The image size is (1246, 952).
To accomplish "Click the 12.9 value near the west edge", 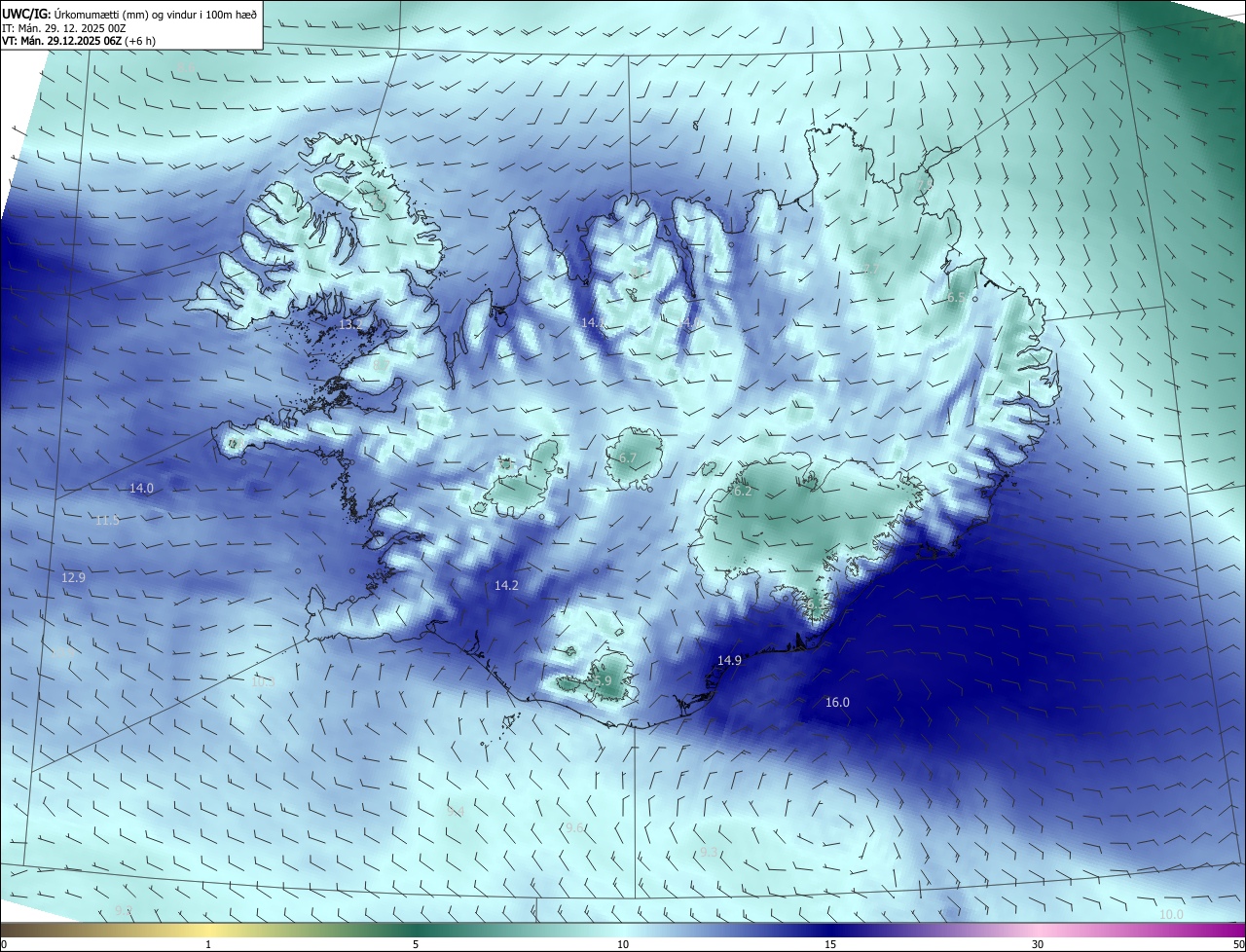I will pyautogui.click(x=73, y=577).
